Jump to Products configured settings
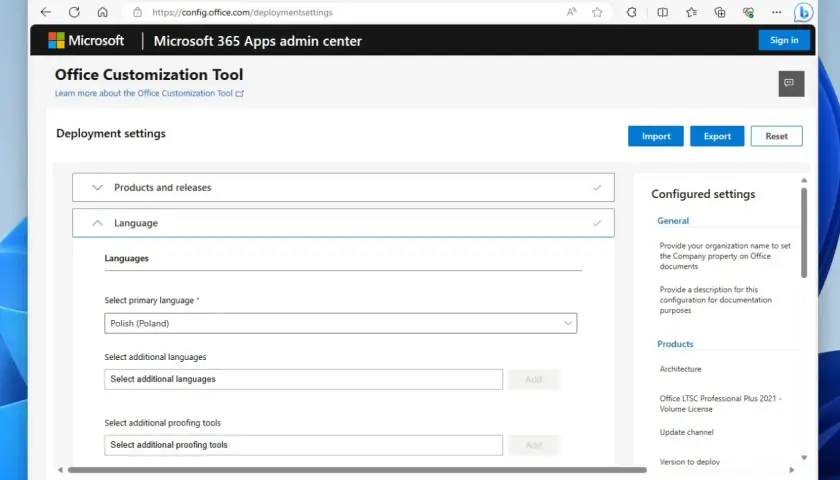Image resolution: width=840 pixels, height=480 pixels. (x=675, y=344)
